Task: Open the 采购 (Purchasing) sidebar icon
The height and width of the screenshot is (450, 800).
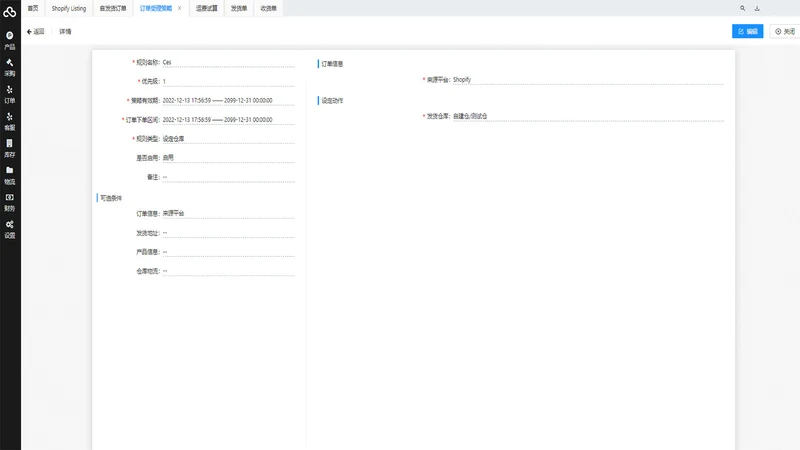Action: 10,67
